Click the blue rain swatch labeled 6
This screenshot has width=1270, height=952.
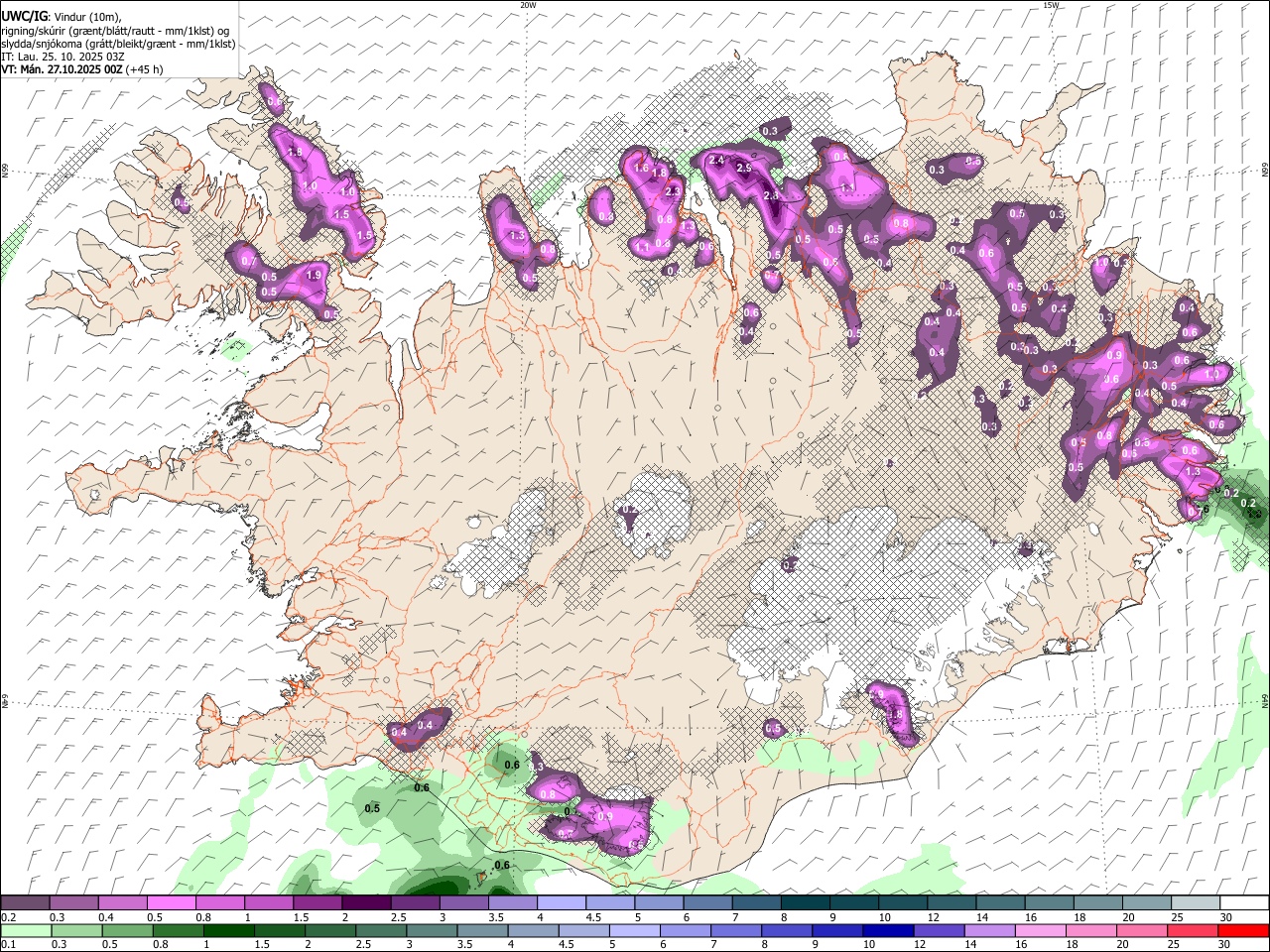click(685, 931)
